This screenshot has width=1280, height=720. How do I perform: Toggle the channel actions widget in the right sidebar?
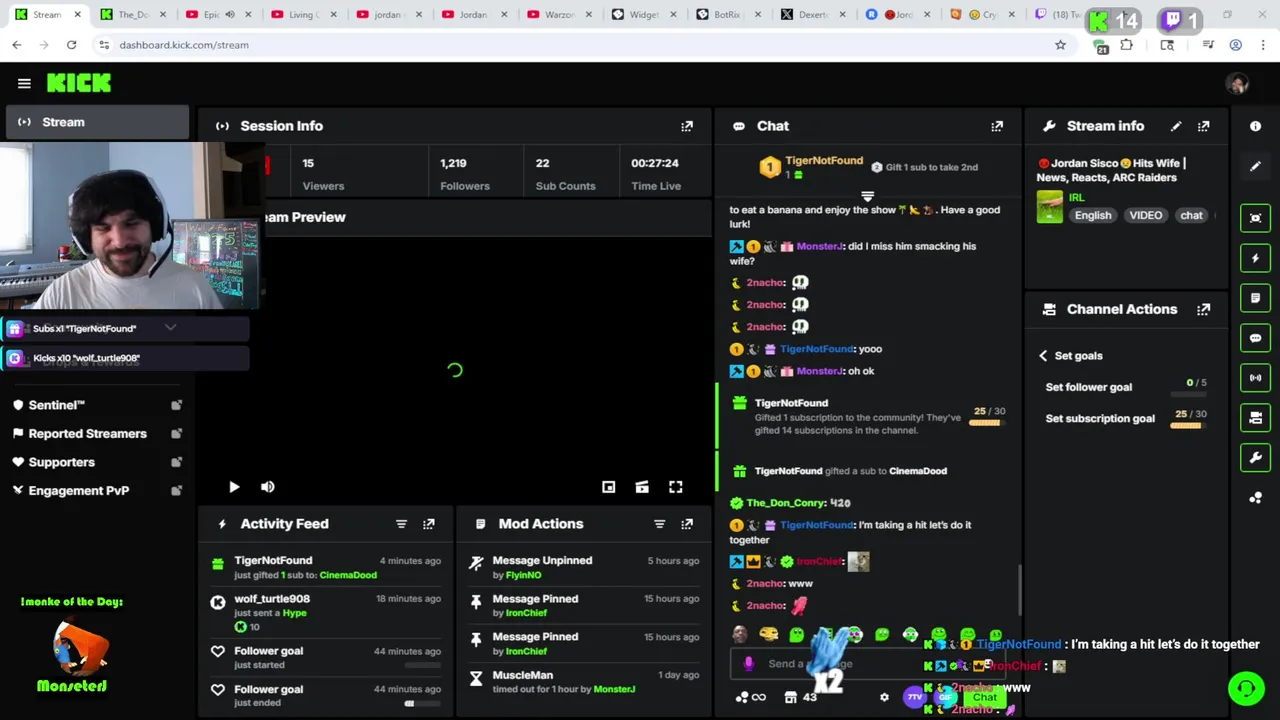click(x=1255, y=418)
